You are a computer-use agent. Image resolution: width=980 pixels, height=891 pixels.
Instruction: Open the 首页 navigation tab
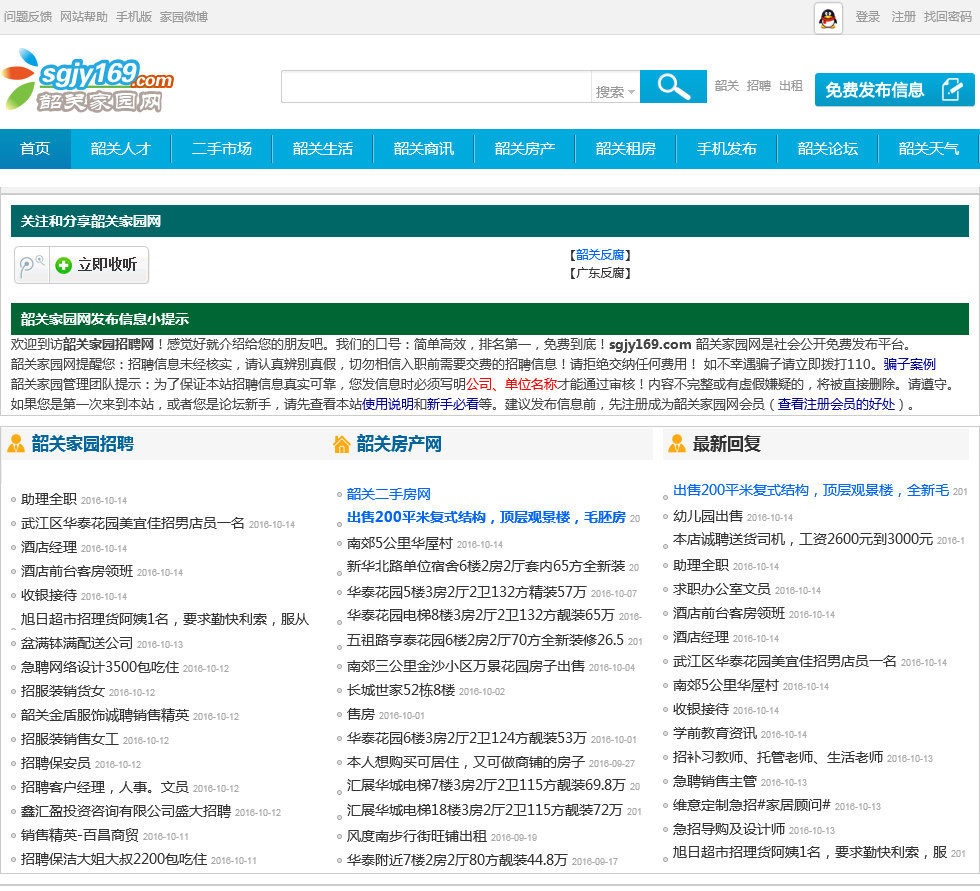[35, 149]
